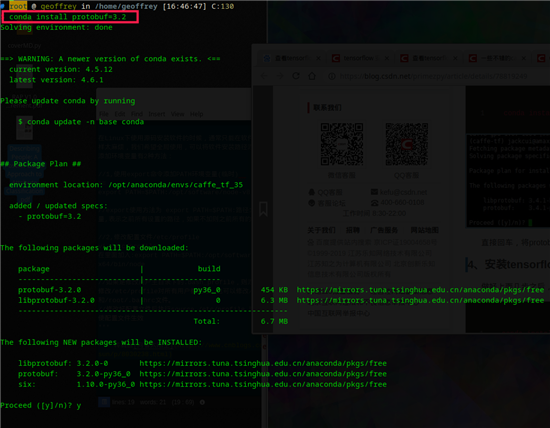The image size is (550, 428).
Task: Open the kefu@csdn.net email link
Action: [x=403, y=192]
